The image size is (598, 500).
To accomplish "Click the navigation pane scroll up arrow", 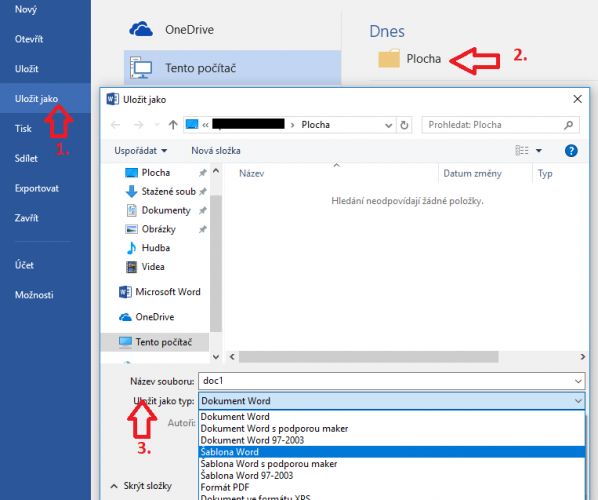I will 216,171.
